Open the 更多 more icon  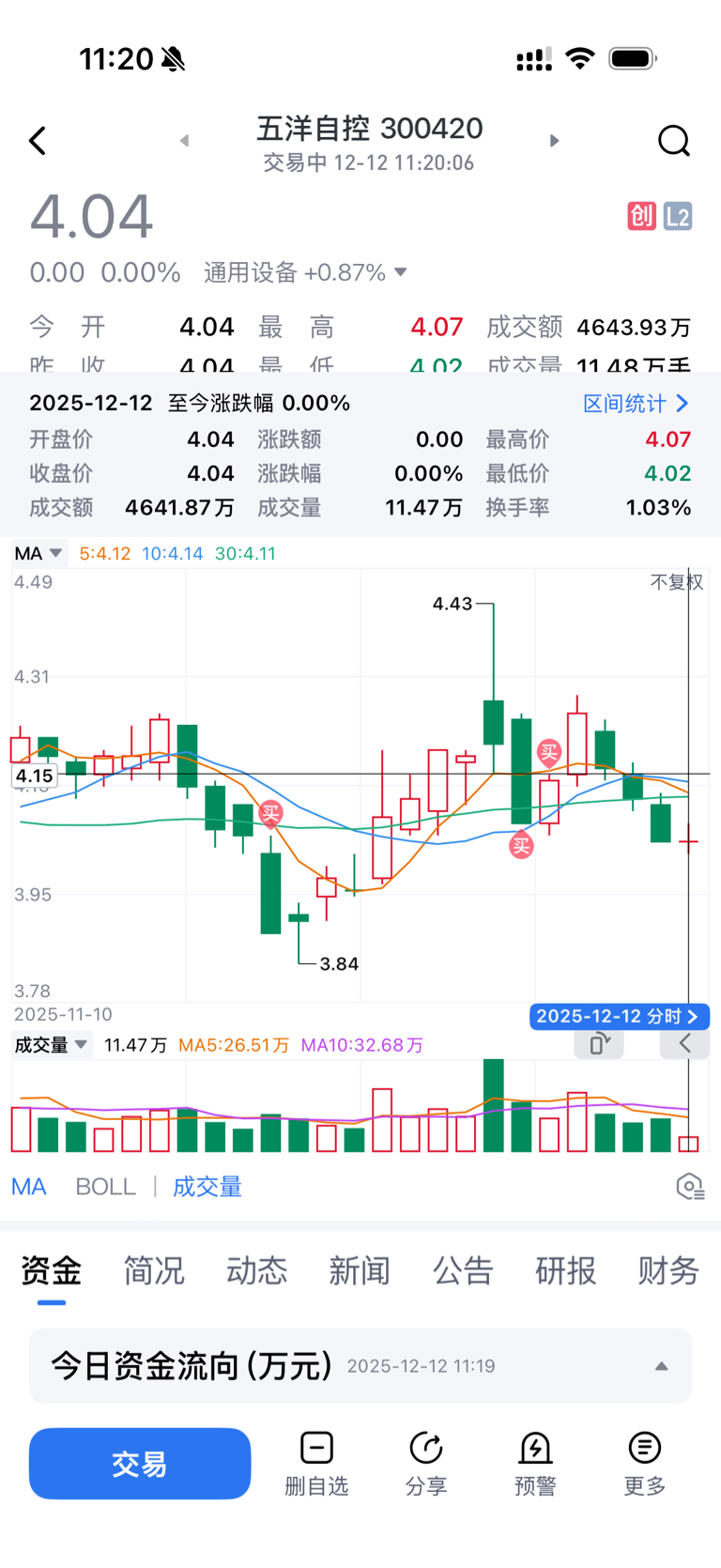click(x=645, y=1448)
